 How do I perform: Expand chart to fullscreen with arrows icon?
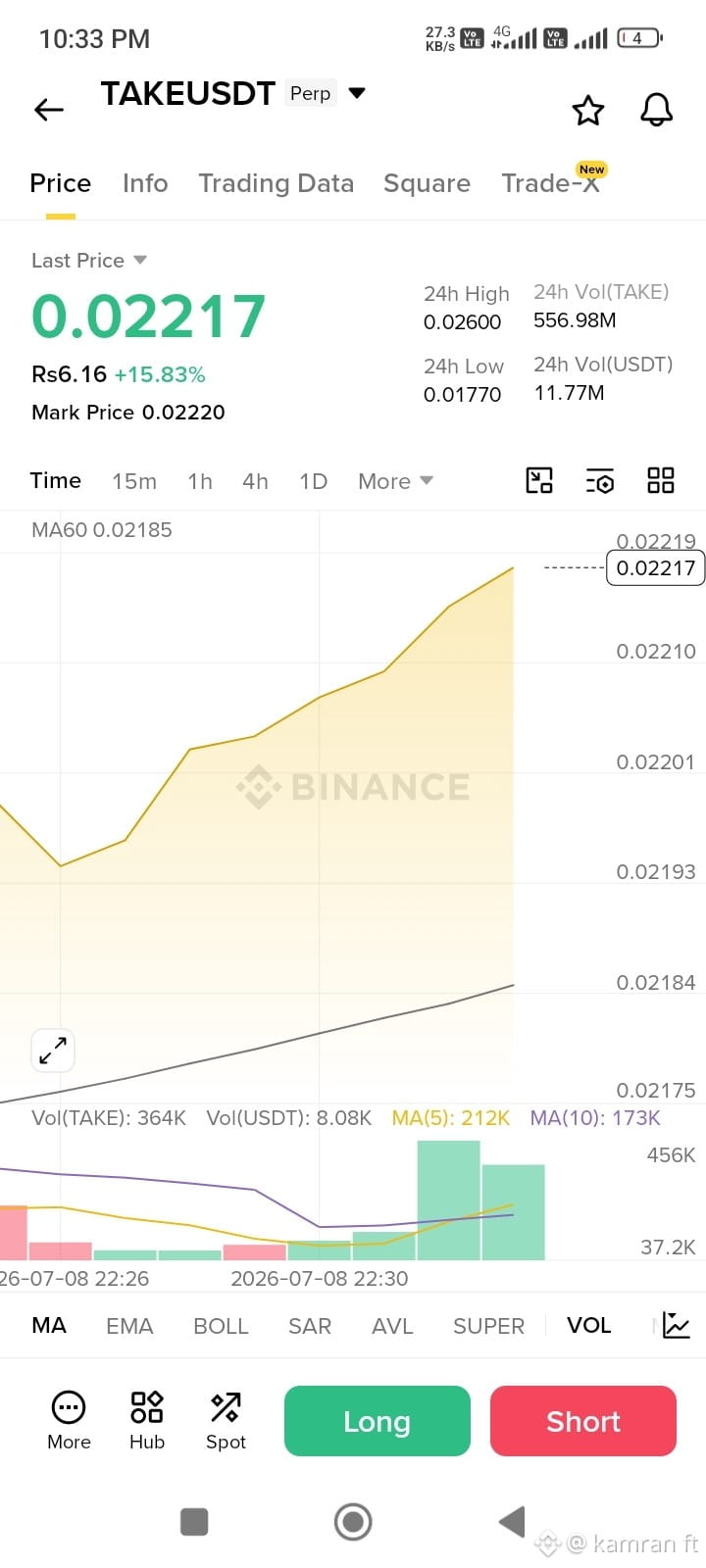click(53, 1051)
